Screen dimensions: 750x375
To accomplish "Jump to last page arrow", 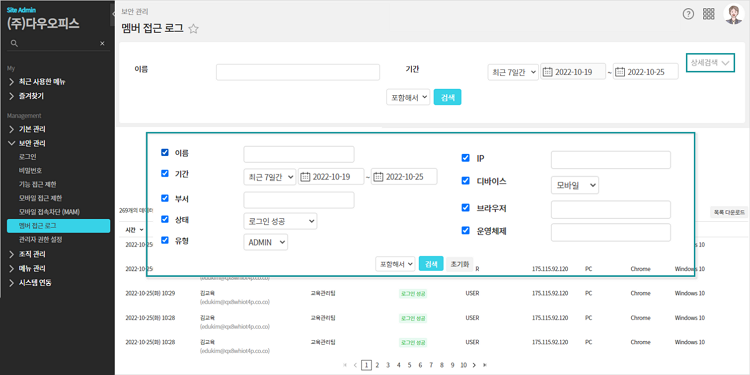I will click(485, 365).
